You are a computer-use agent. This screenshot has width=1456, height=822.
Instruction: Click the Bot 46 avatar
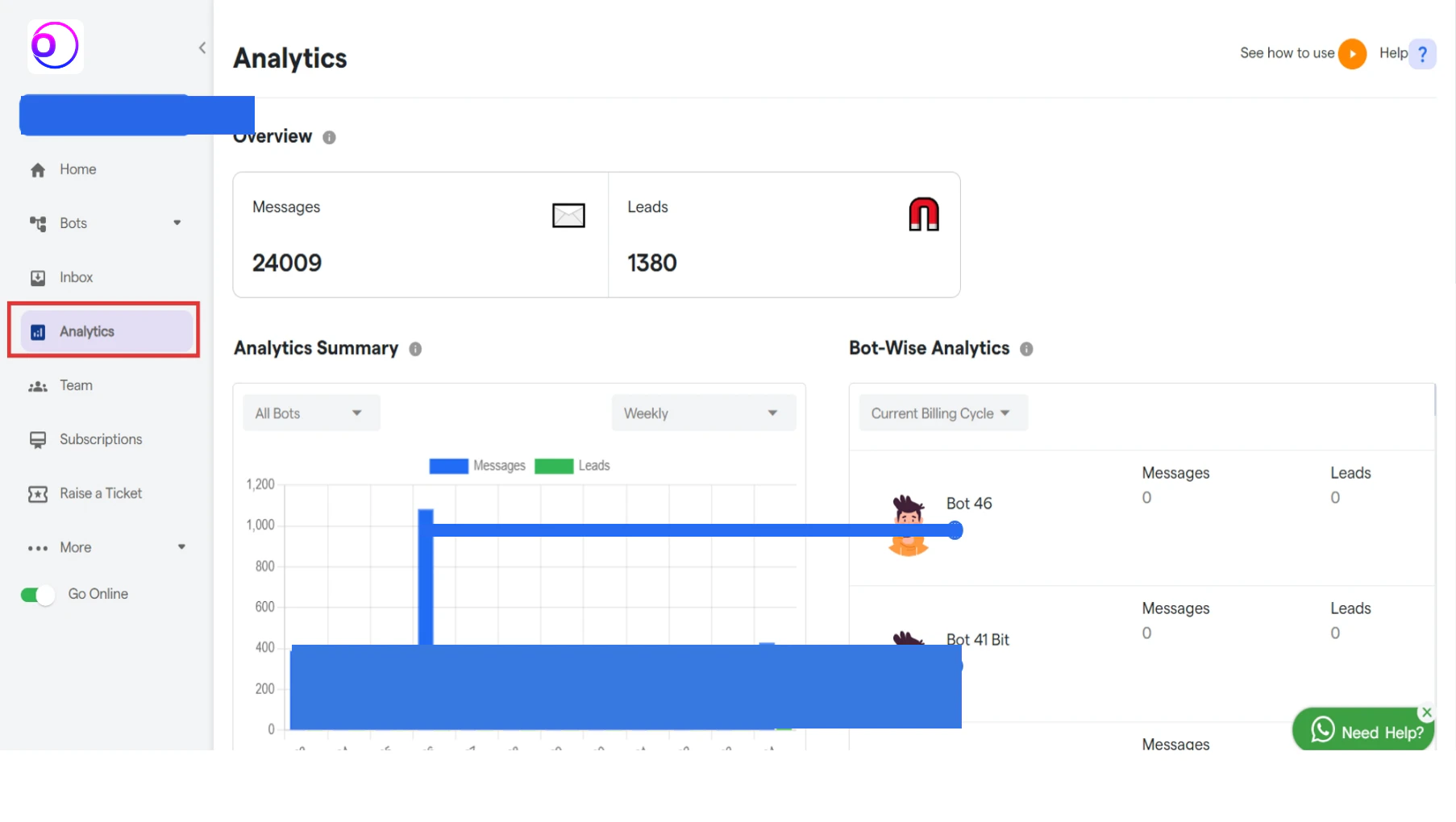(x=909, y=525)
